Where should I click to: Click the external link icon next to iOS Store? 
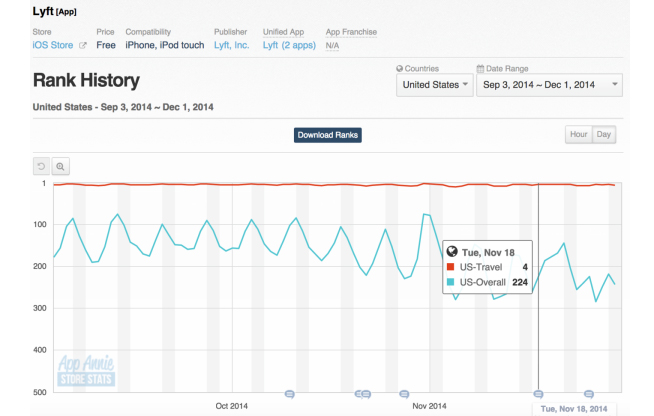[x=83, y=46]
